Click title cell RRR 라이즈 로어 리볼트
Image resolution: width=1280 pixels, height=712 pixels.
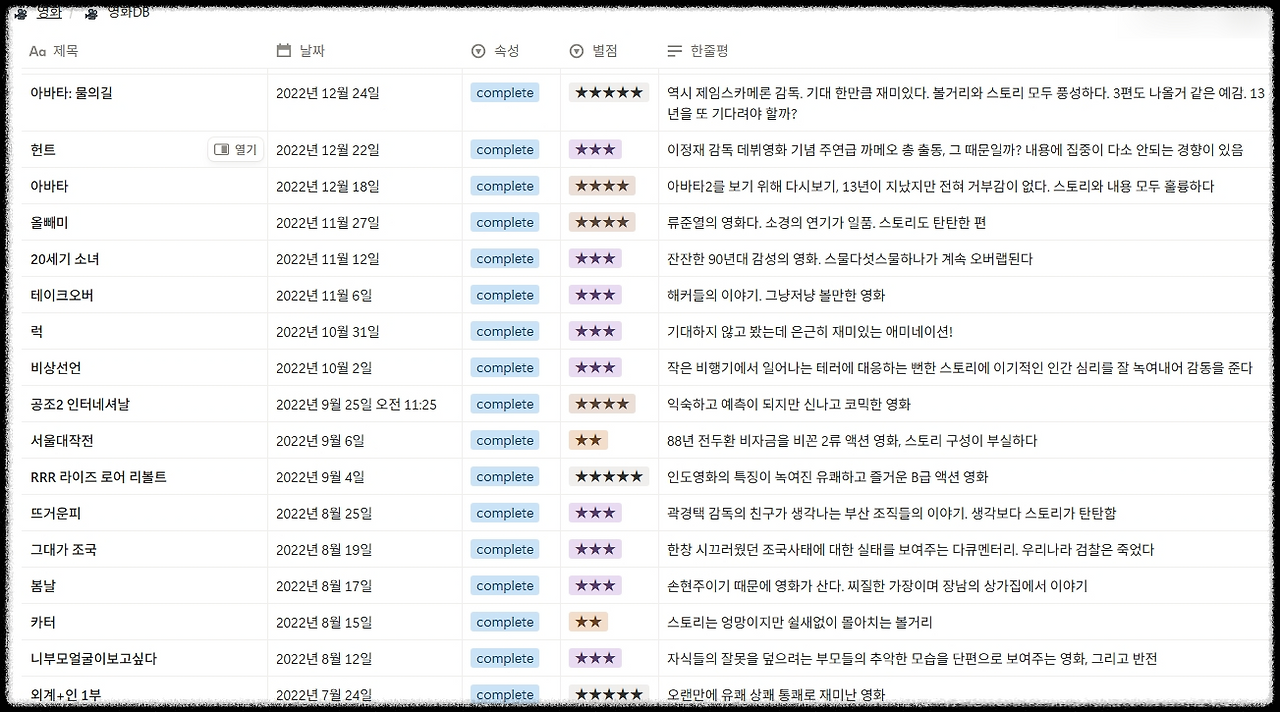pyautogui.click(x=99, y=477)
